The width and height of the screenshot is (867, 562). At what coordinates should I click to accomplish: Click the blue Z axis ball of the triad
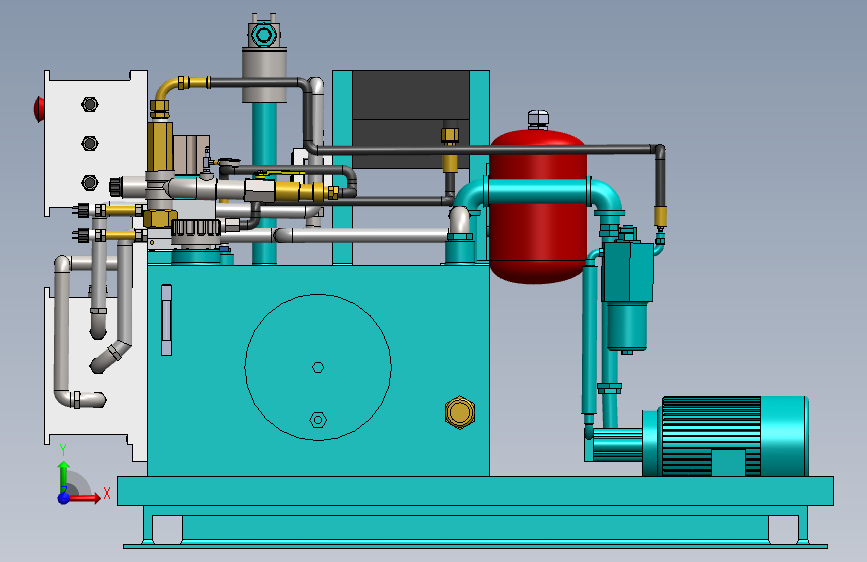click(x=64, y=498)
